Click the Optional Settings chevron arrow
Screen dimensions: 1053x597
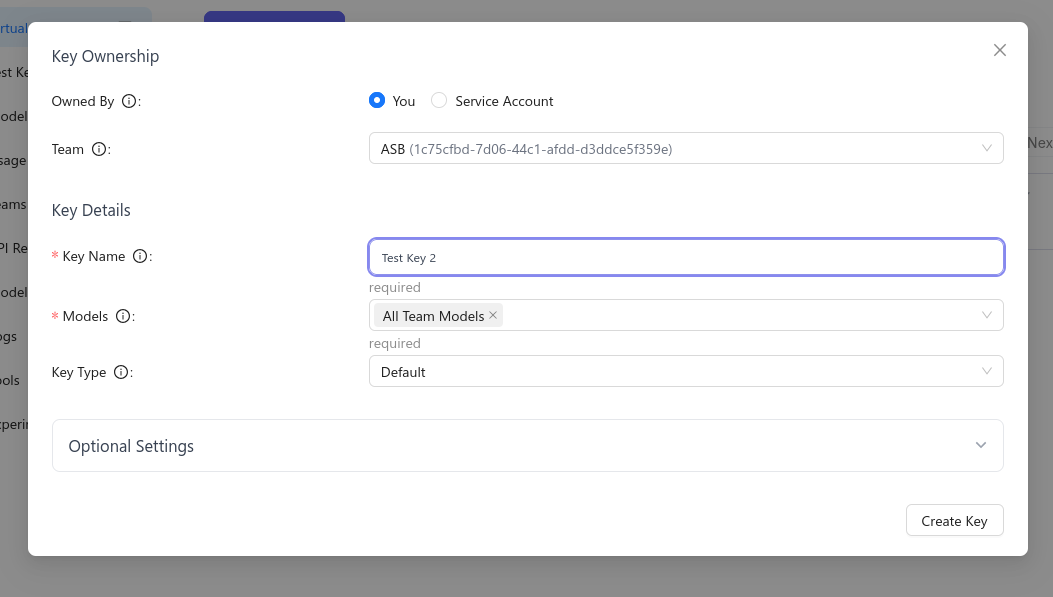pyautogui.click(x=980, y=445)
